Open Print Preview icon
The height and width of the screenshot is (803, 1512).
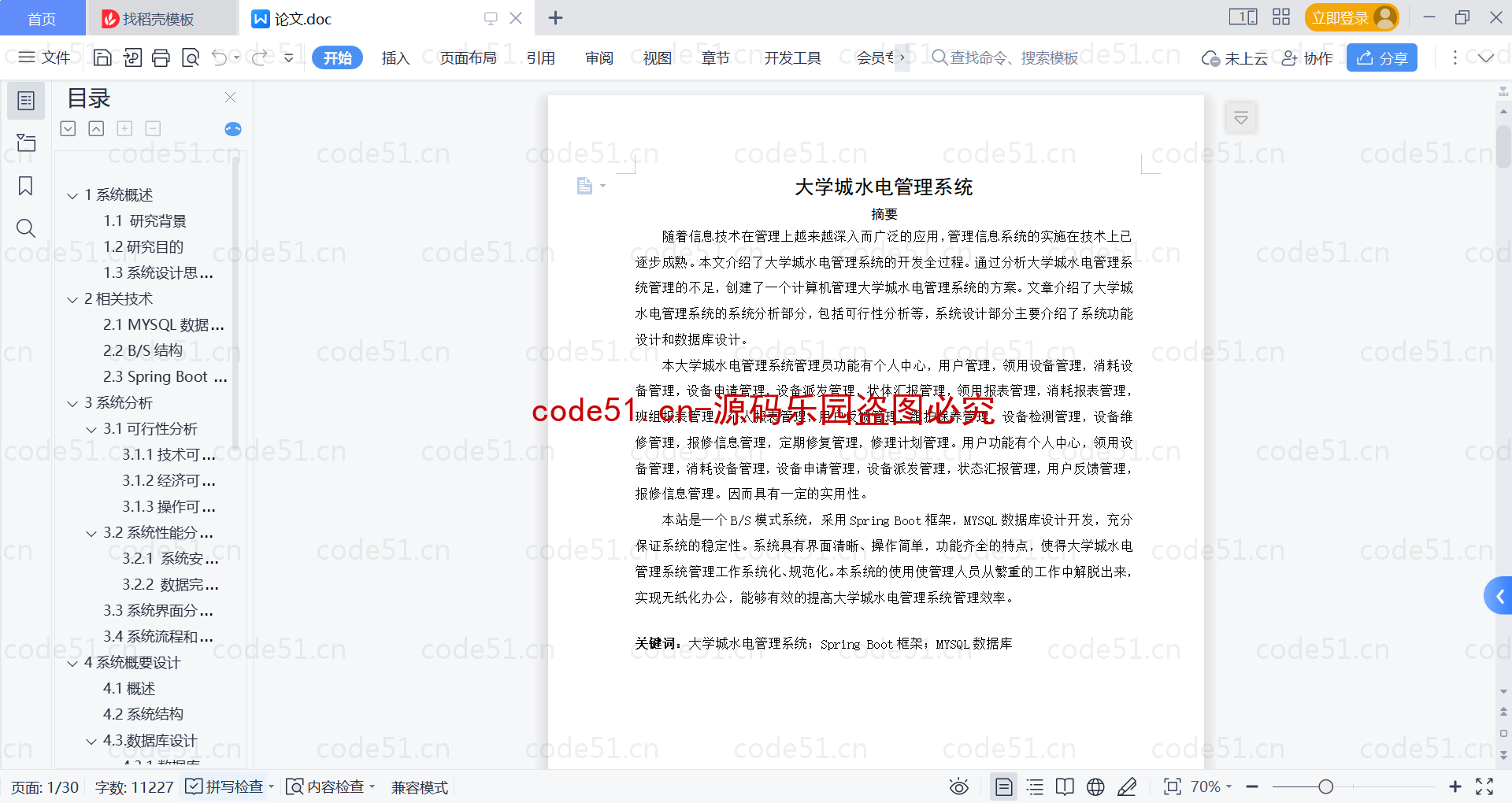190,57
